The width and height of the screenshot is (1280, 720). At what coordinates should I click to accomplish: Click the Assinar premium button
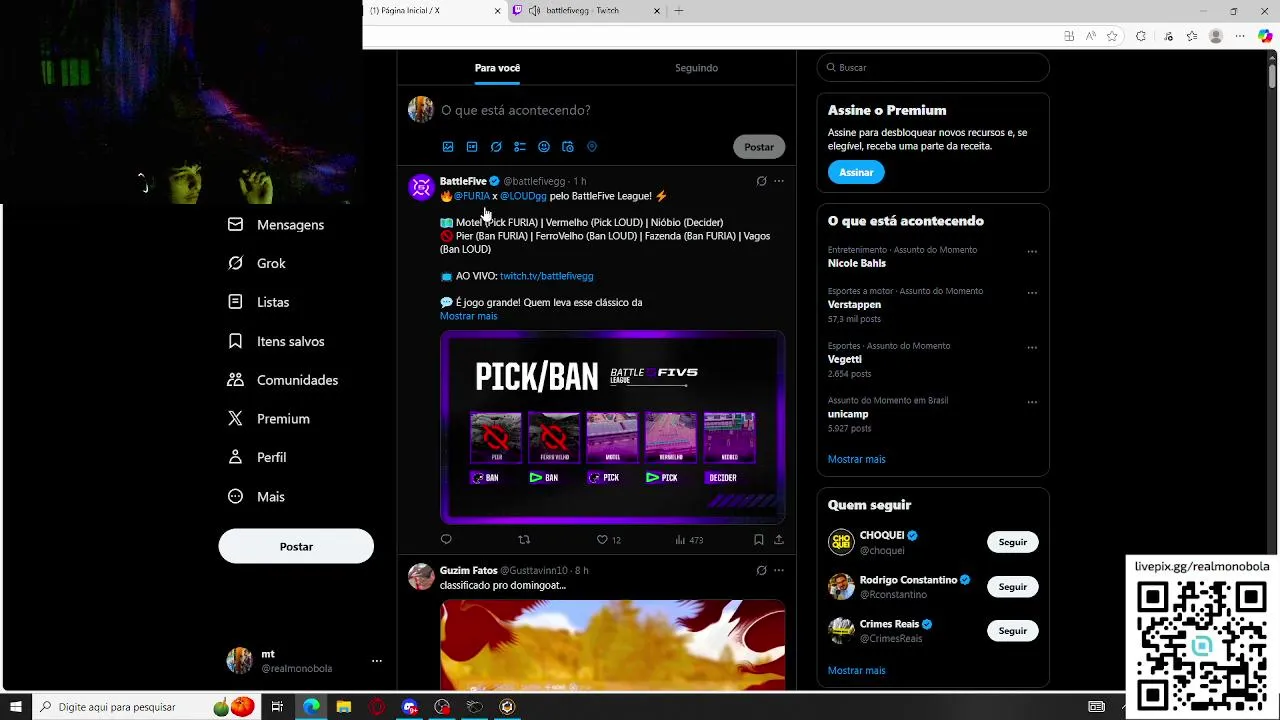(x=856, y=172)
